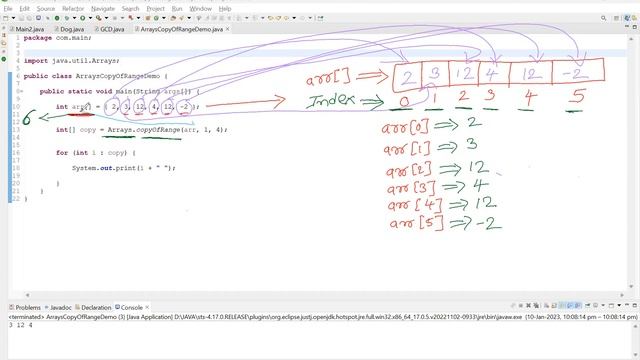Toggle Pin Console icon

587,305
